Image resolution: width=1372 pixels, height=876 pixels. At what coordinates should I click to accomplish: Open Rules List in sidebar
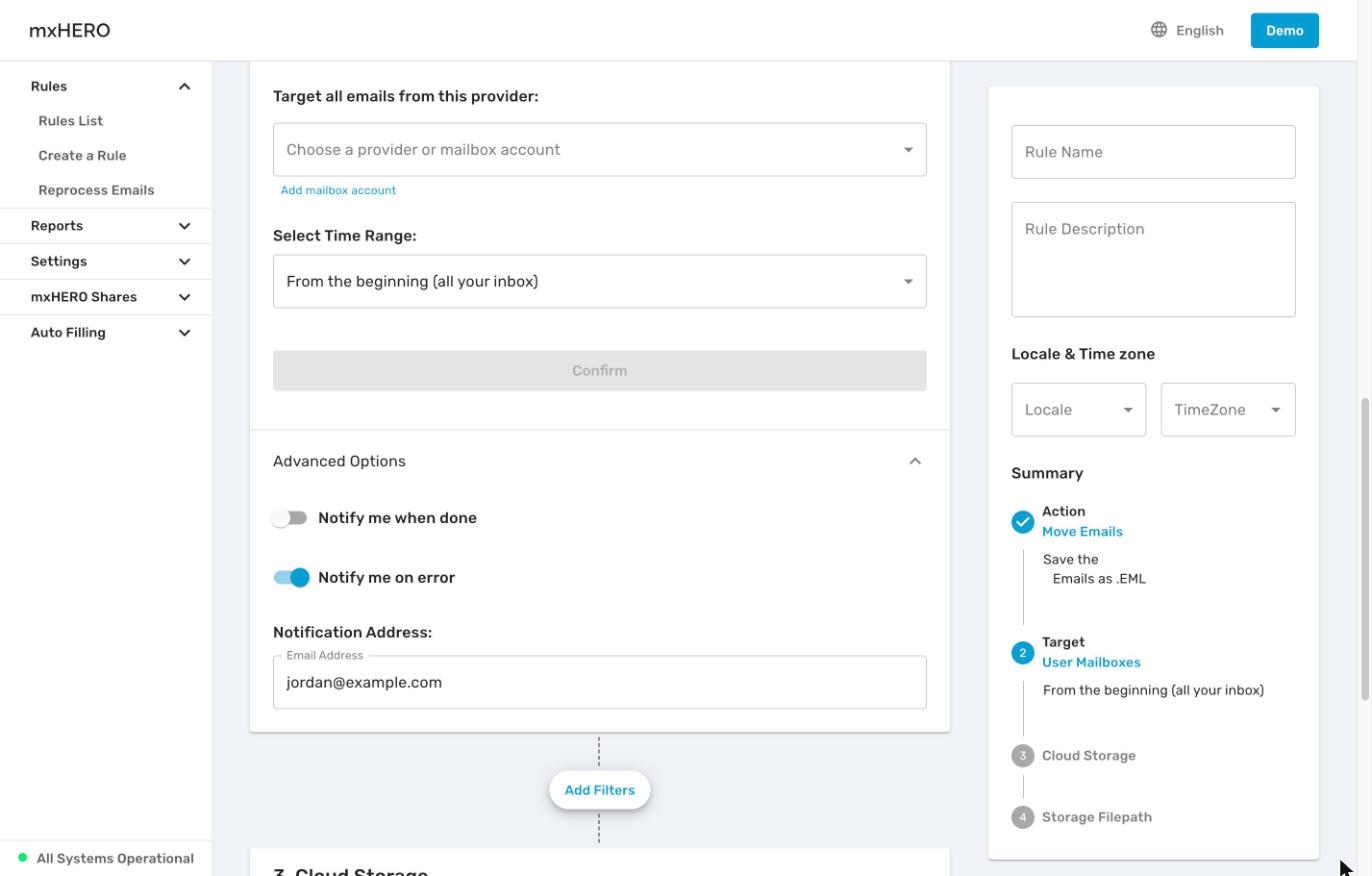[x=71, y=121]
